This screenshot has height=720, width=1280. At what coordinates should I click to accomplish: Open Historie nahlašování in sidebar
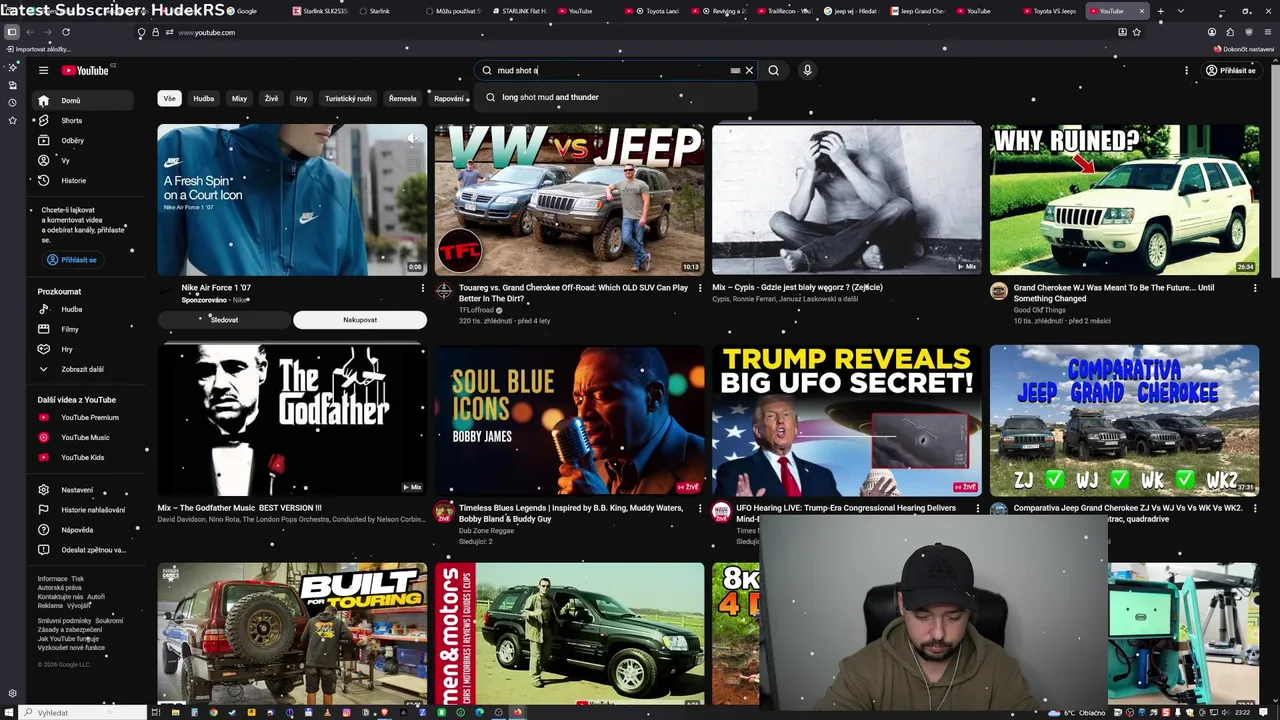pyautogui.click(x=84, y=510)
